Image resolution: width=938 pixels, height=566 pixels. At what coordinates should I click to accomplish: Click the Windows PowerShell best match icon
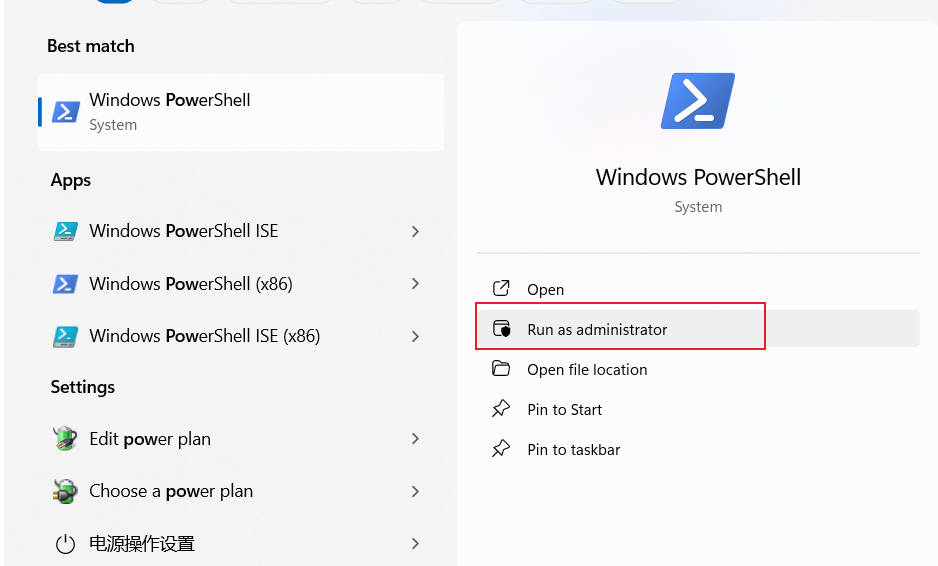coord(66,112)
